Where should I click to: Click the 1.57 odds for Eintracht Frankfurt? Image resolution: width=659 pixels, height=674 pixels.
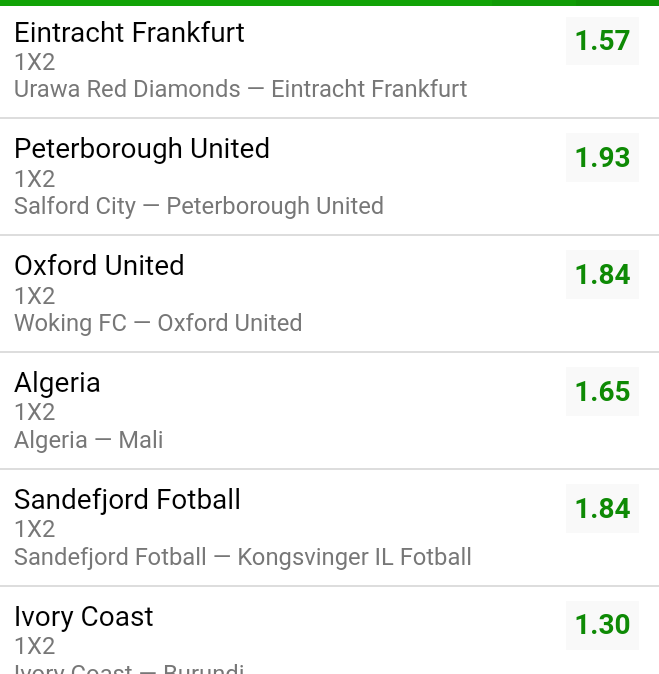coord(602,41)
